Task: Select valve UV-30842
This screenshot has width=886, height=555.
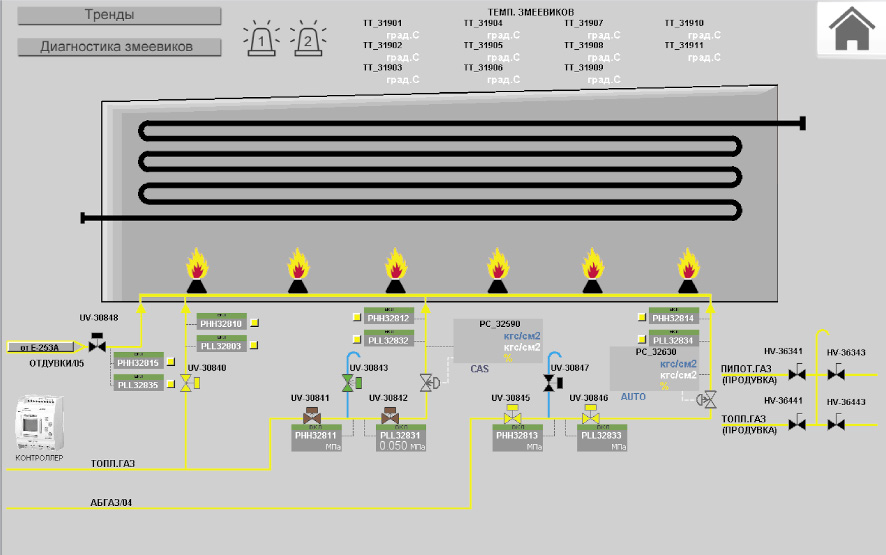Action: (390, 416)
